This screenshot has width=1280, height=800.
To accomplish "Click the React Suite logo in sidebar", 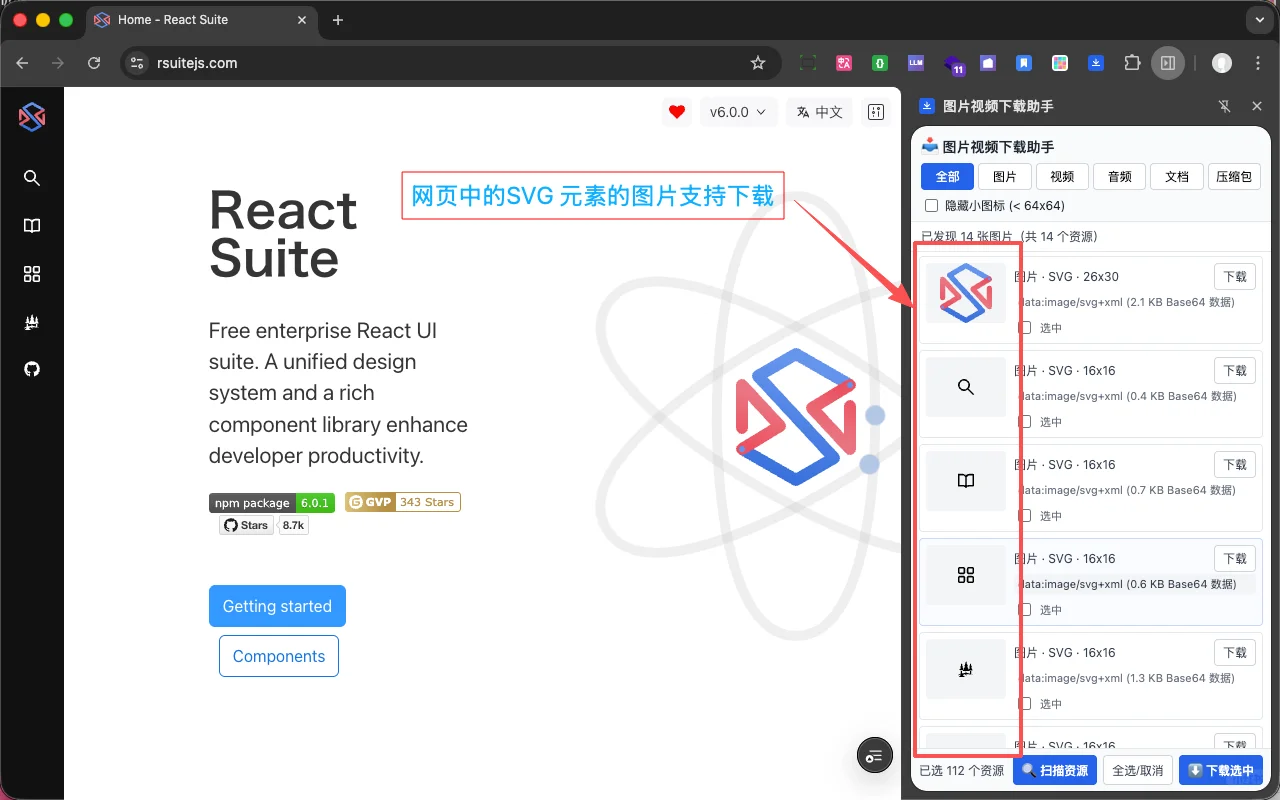I will click(31, 116).
